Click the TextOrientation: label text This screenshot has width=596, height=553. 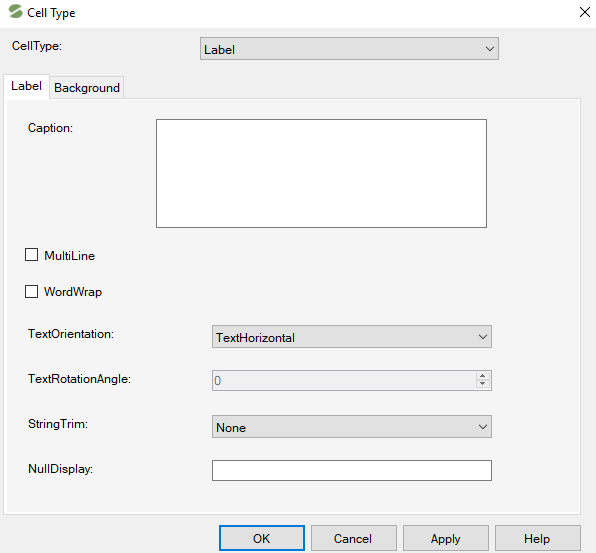(x=71, y=334)
